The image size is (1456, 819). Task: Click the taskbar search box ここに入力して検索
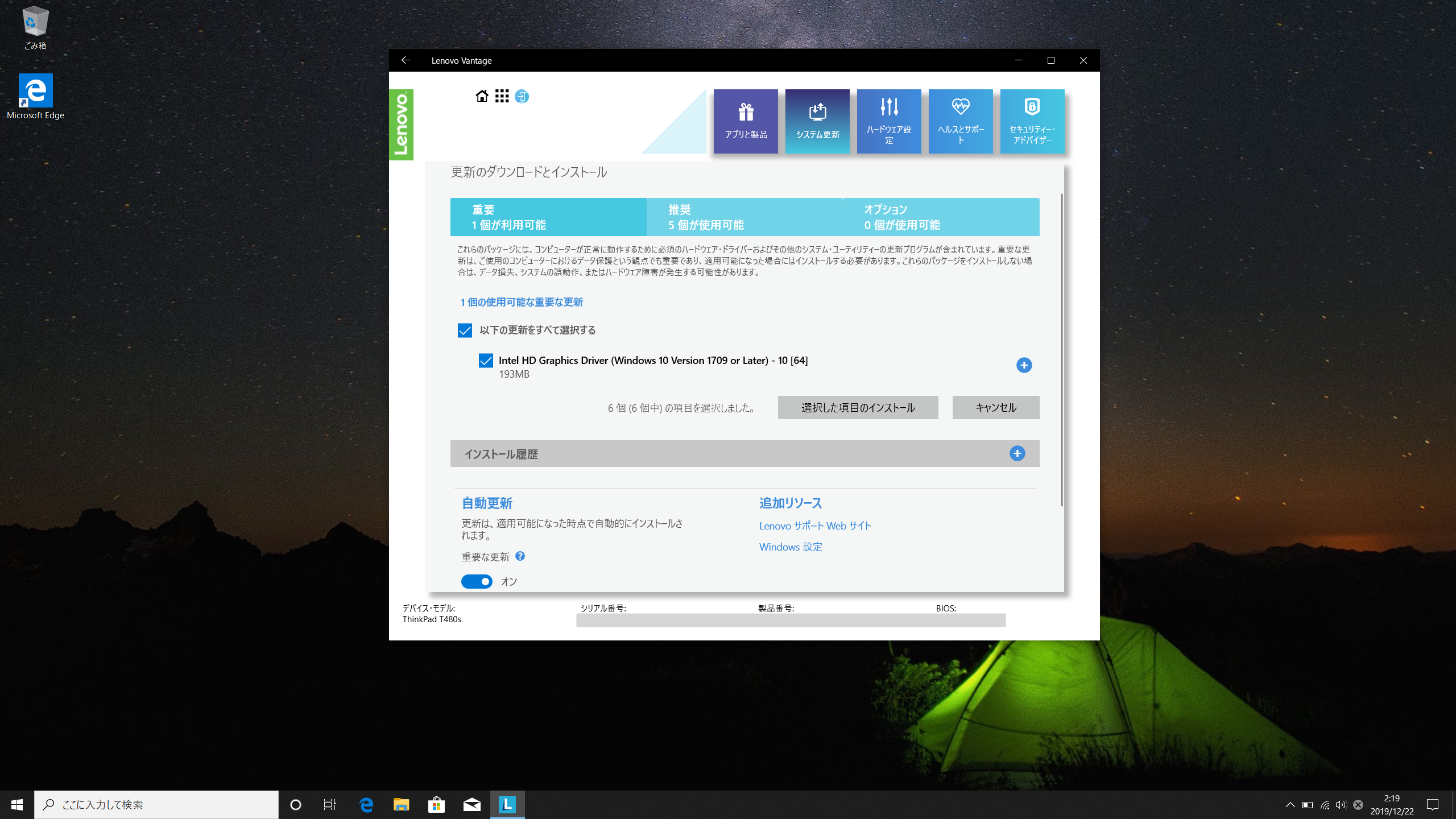coord(156,805)
